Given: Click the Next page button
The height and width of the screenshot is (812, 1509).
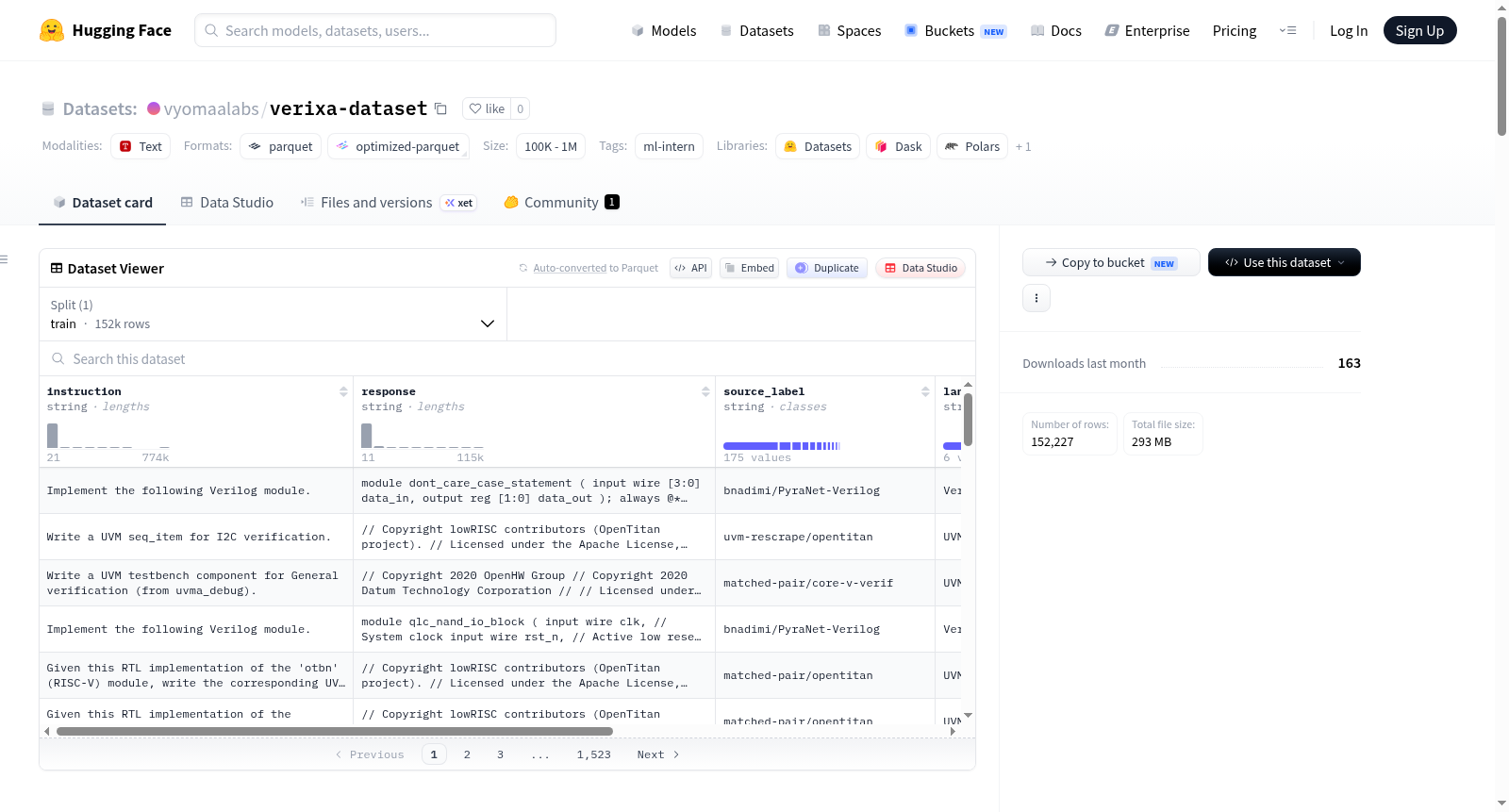Looking at the screenshot, I should pos(657,754).
